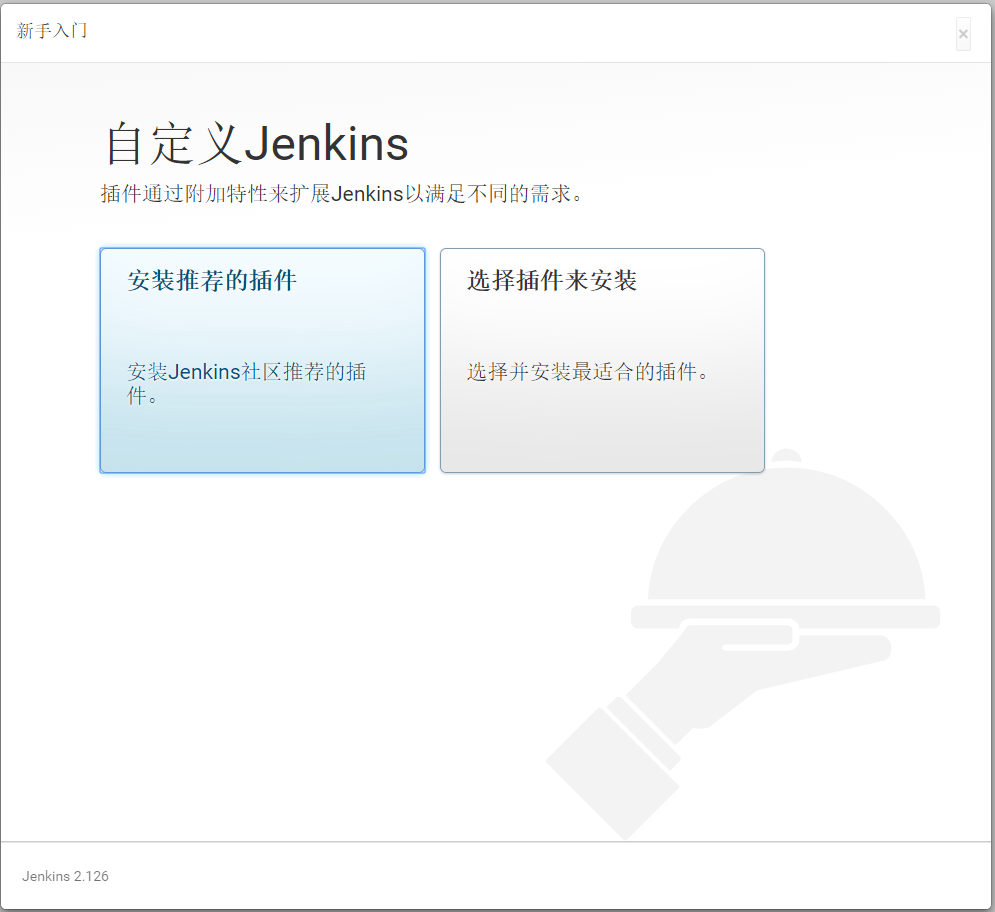Click the 新手入门 title text
The image size is (995, 912).
click(51, 30)
